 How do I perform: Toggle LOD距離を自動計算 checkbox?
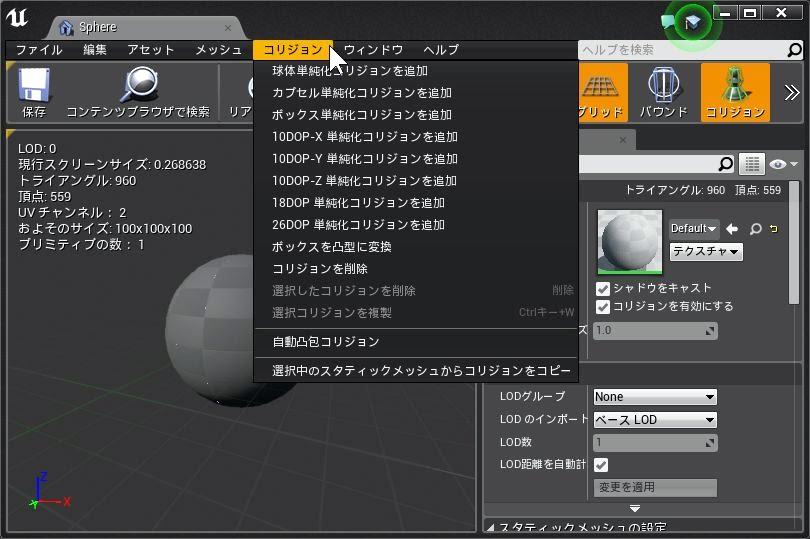(x=601, y=465)
